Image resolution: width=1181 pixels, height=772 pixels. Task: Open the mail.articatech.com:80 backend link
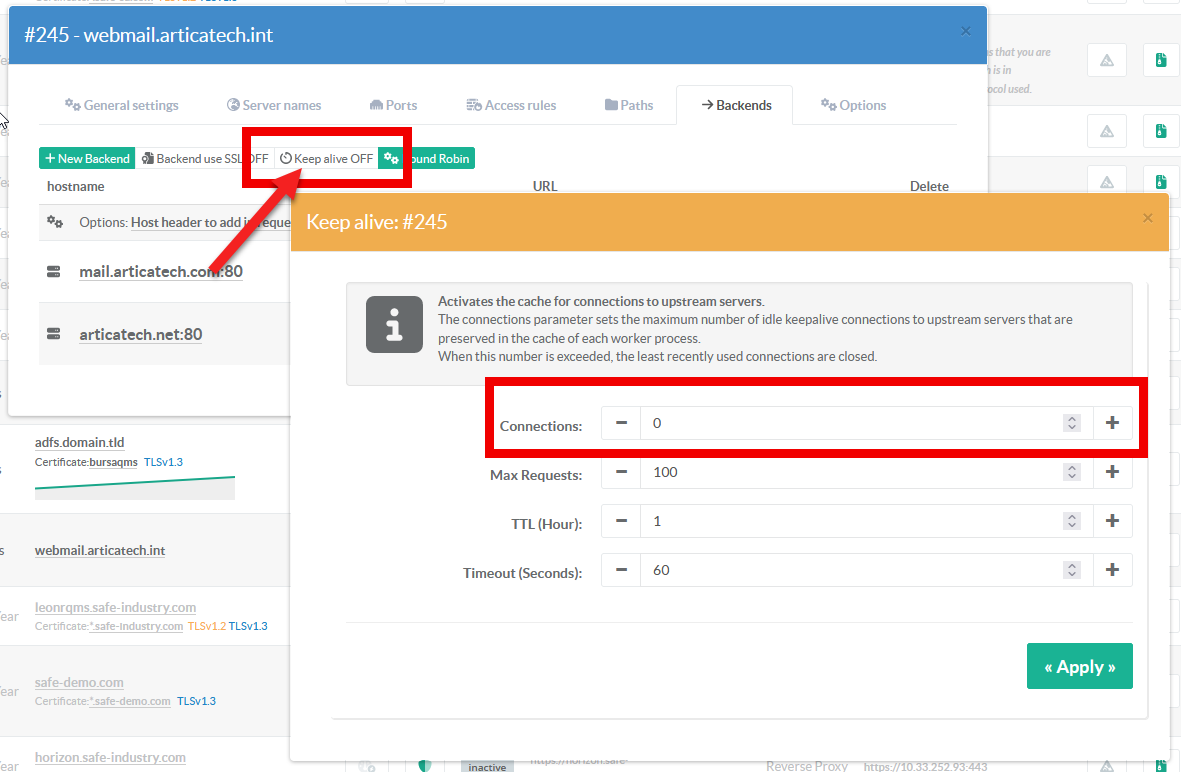click(x=161, y=271)
